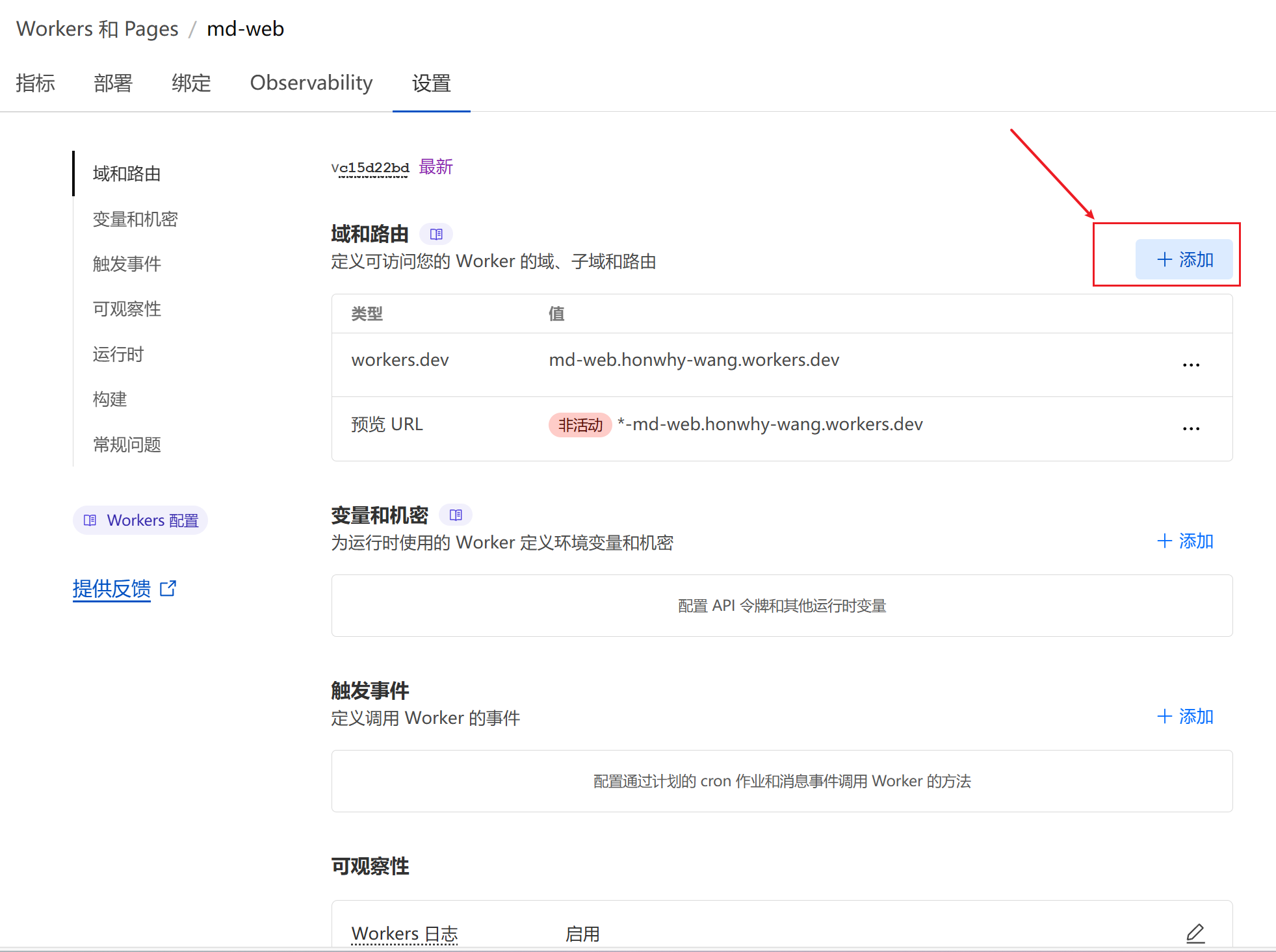
Task: Switch to the 部署 tab
Action: click(x=113, y=83)
